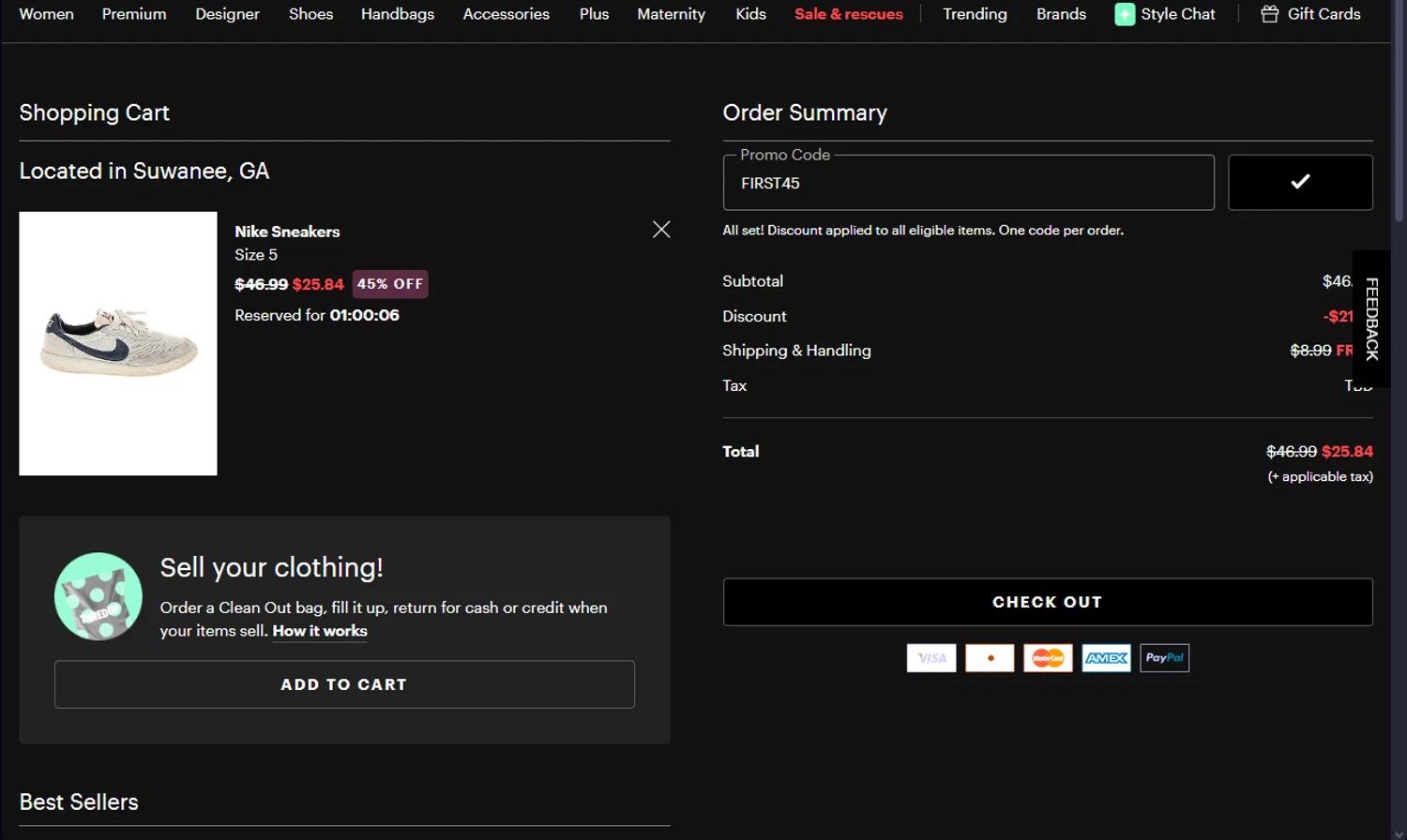The image size is (1407, 840).
Task: Click the PayPal payment icon
Action: tap(1164, 657)
